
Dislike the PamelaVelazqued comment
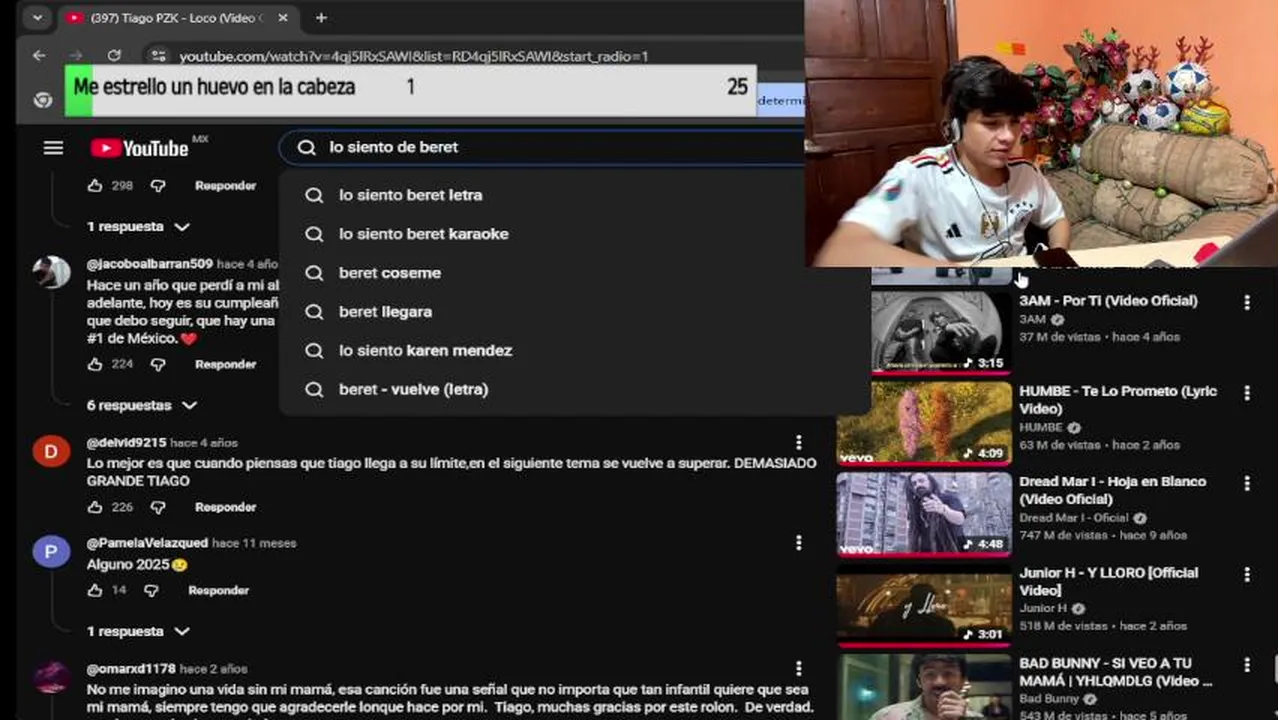pos(151,591)
